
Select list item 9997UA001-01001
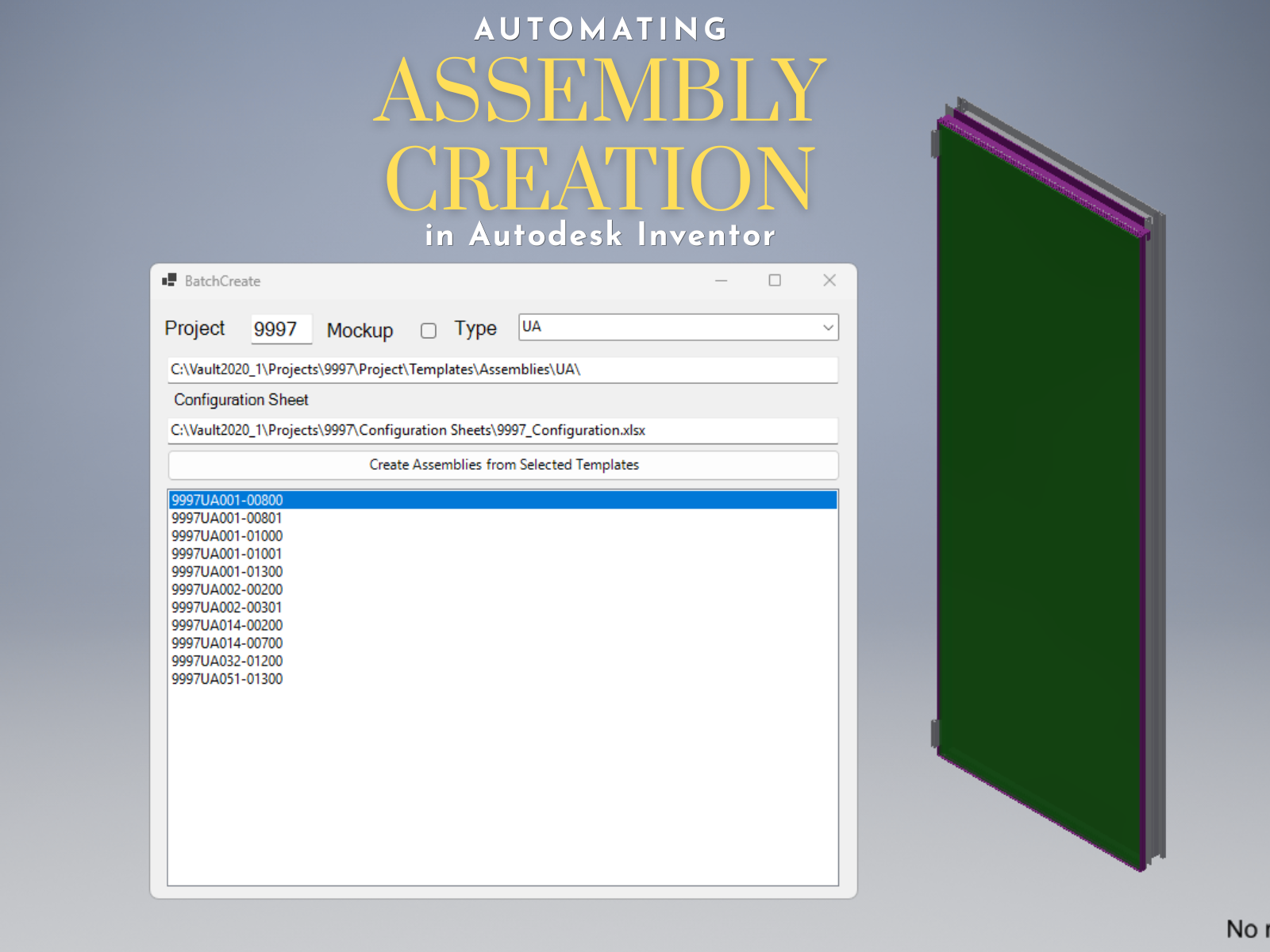pyautogui.click(x=503, y=554)
